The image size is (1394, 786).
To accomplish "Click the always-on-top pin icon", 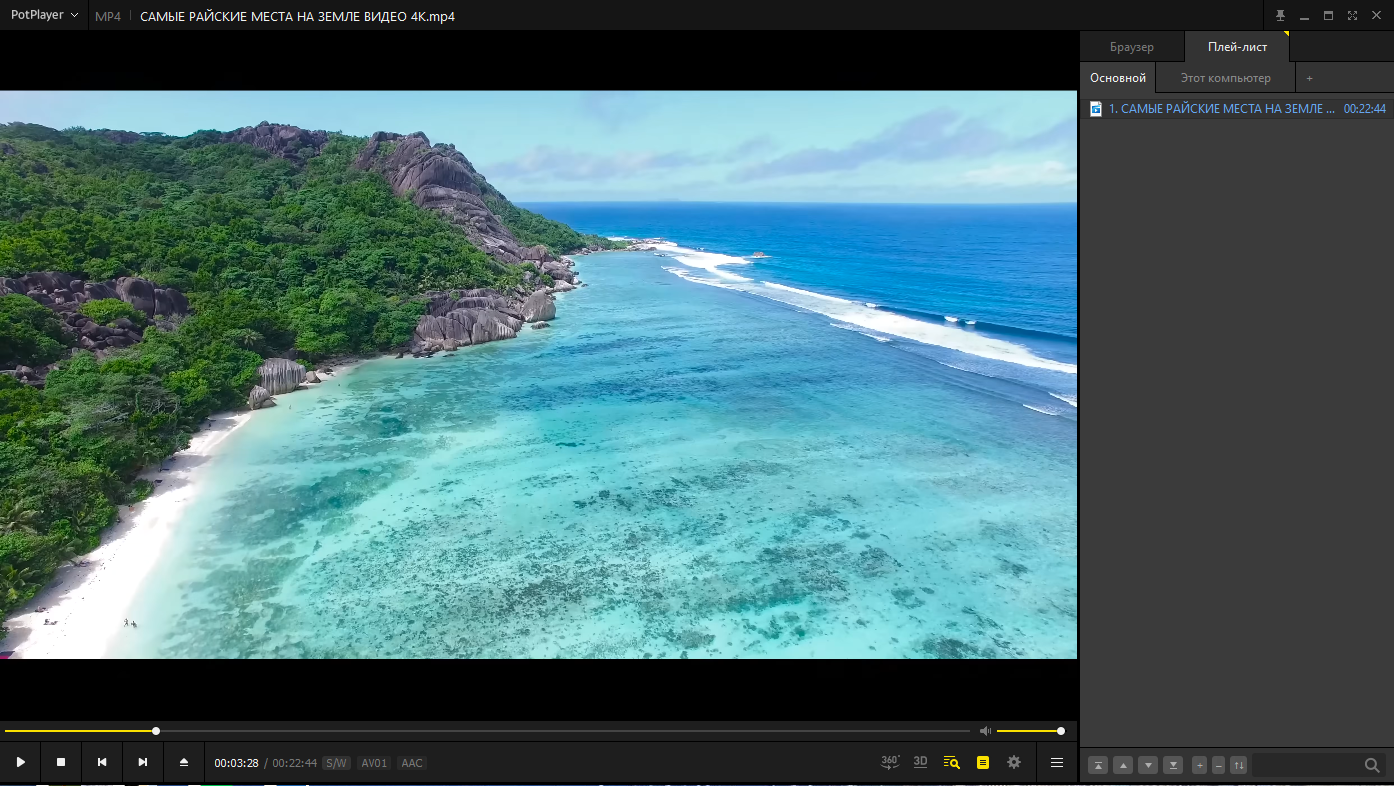I will 1280,15.
